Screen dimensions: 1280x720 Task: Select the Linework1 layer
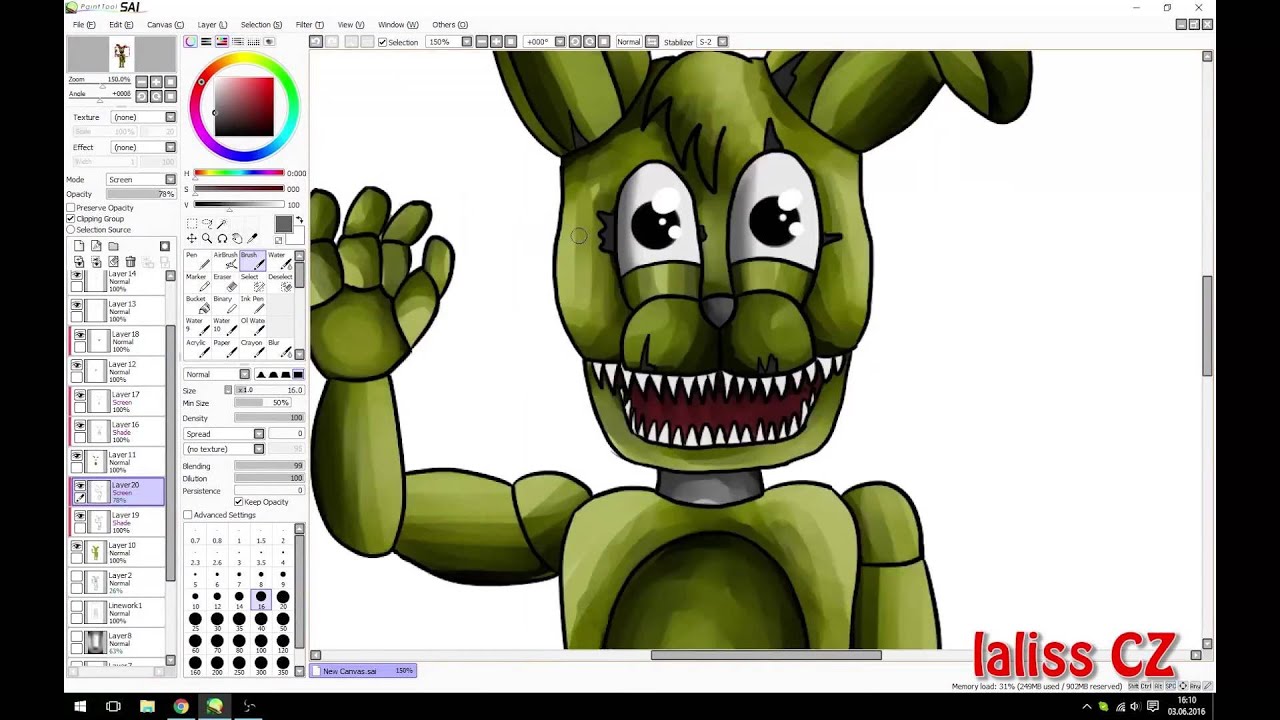click(x=118, y=613)
